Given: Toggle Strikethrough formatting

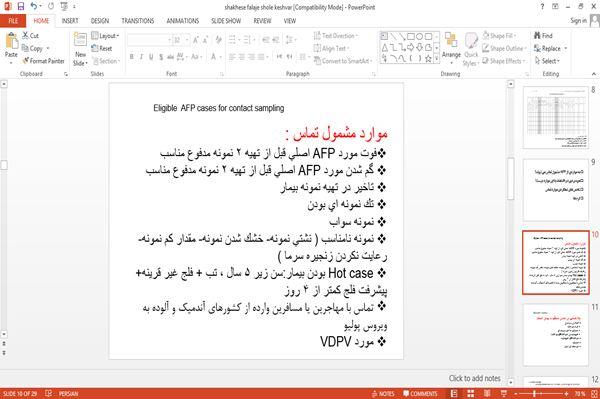Looking at the screenshot, I should (x=170, y=57).
